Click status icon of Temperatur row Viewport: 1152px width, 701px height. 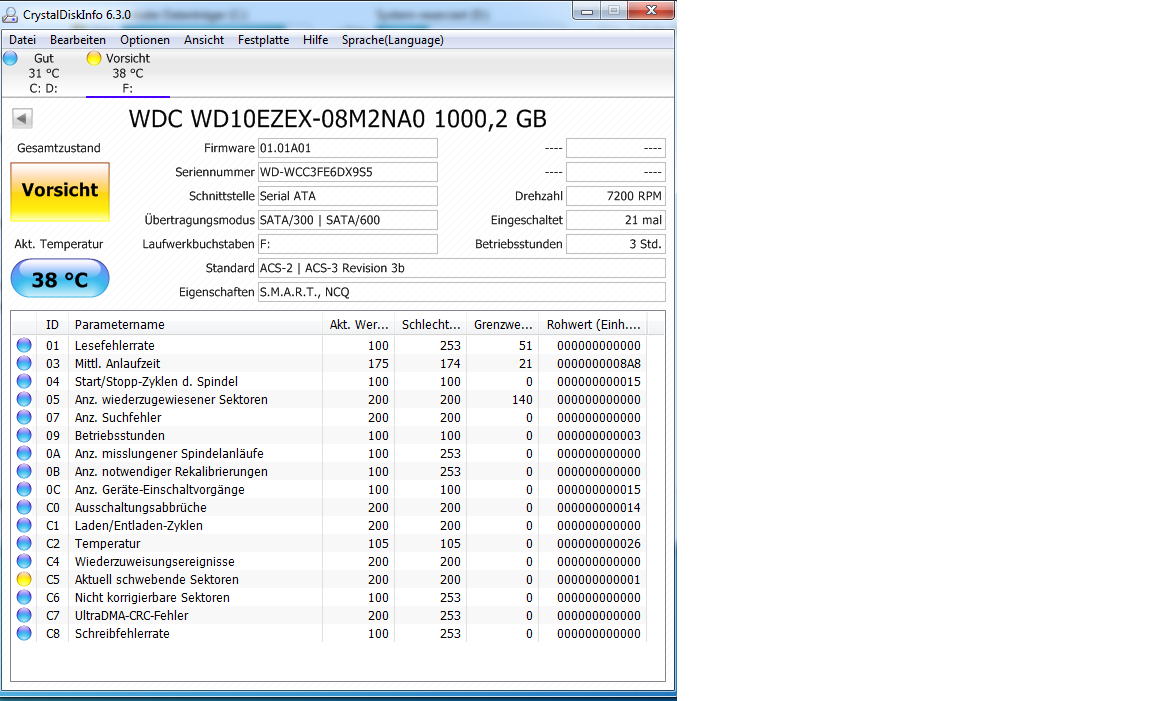tap(24, 543)
